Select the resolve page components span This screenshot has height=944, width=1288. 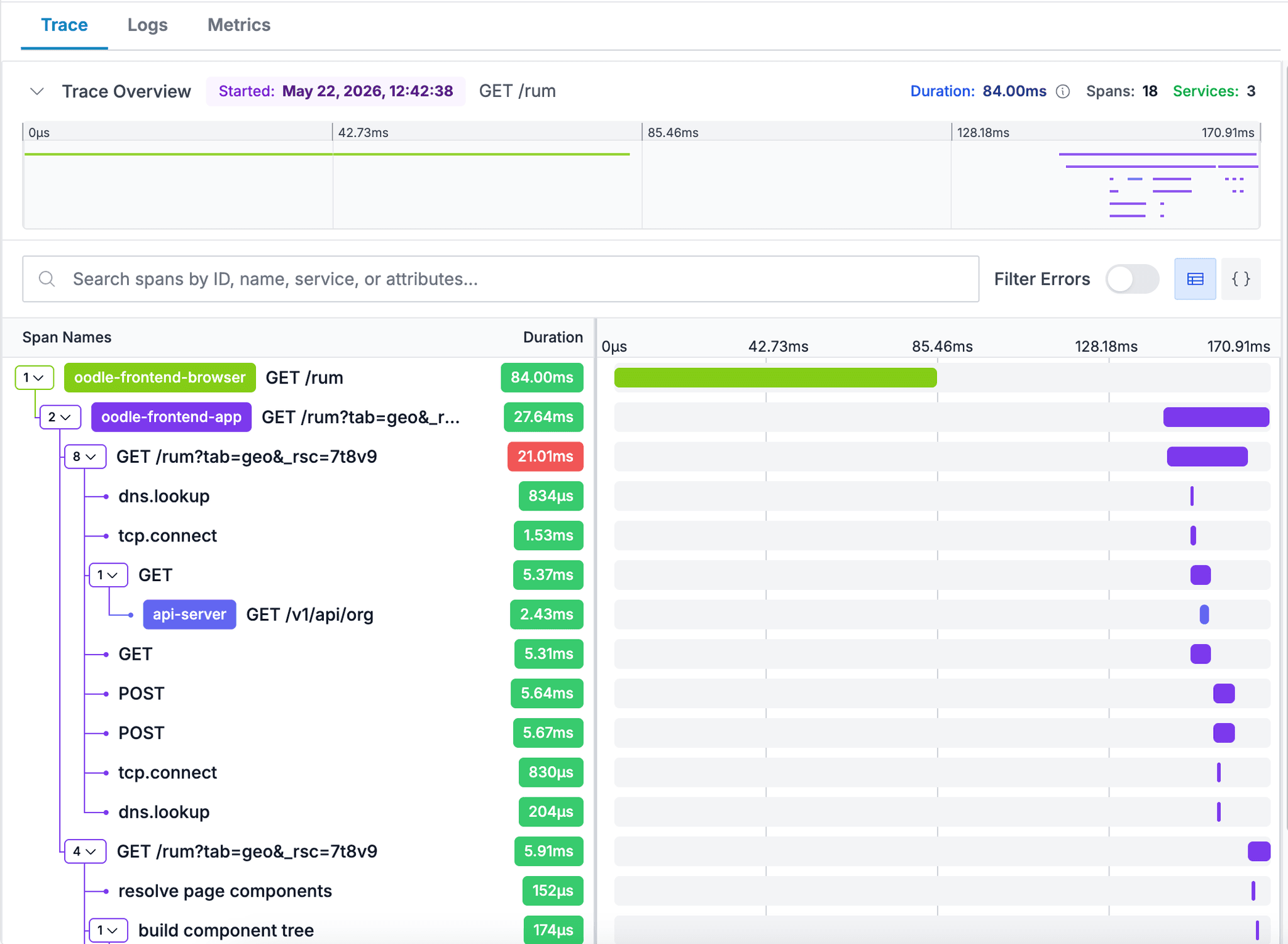point(225,891)
